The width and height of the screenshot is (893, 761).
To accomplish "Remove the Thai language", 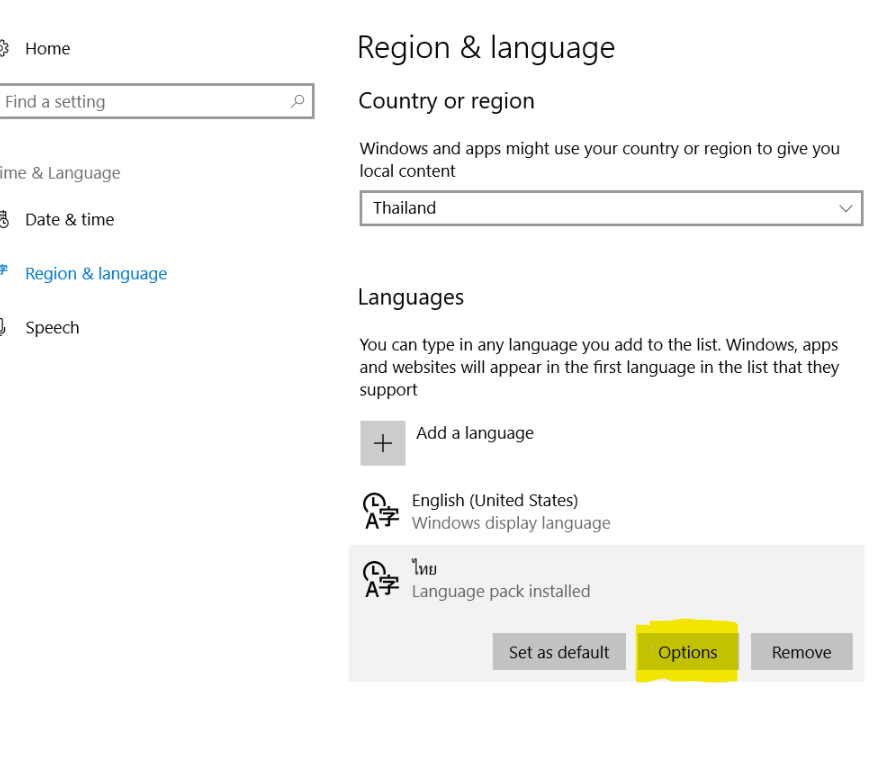I will (801, 652).
